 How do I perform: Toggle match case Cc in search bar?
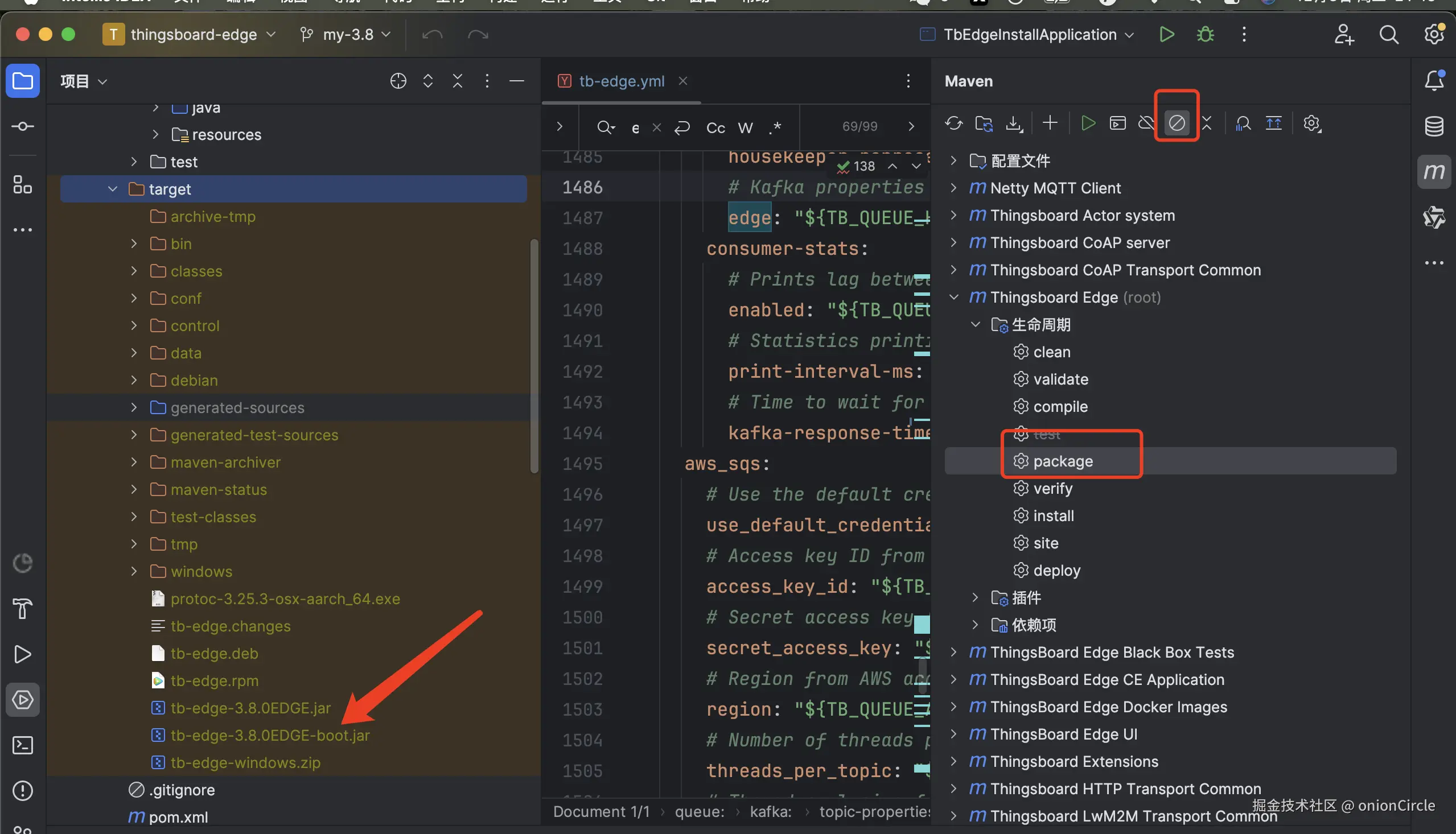pyautogui.click(x=715, y=127)
